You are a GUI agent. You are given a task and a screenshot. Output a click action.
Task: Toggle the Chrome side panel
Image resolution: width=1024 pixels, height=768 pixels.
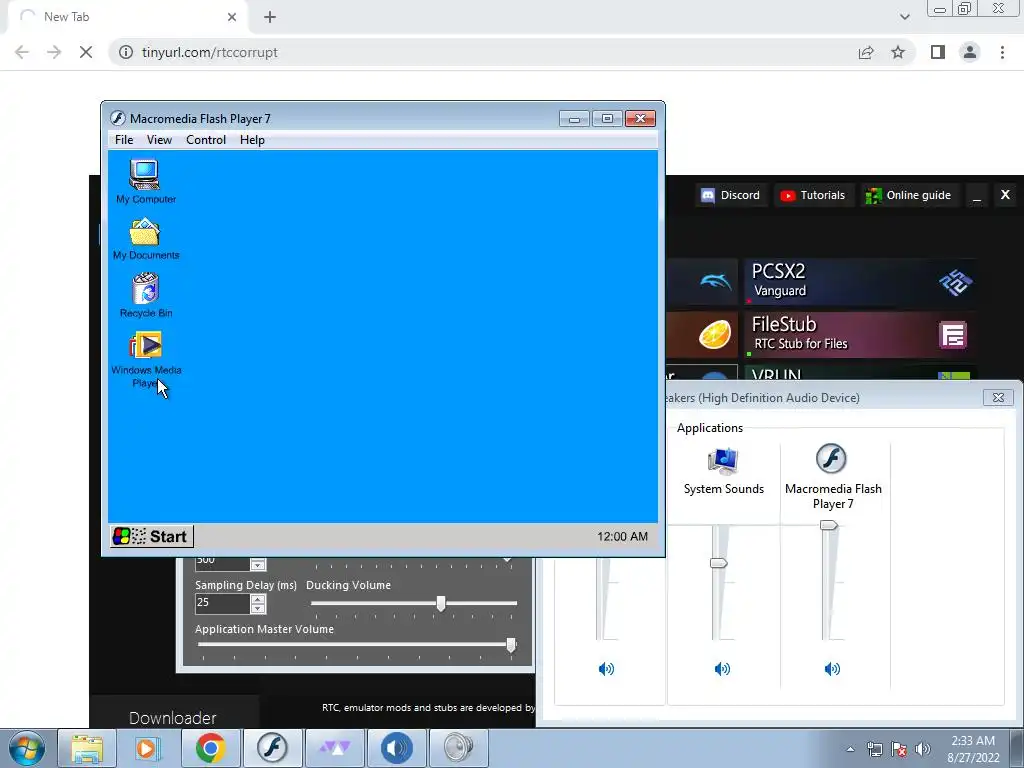click(x=938, y=52)
